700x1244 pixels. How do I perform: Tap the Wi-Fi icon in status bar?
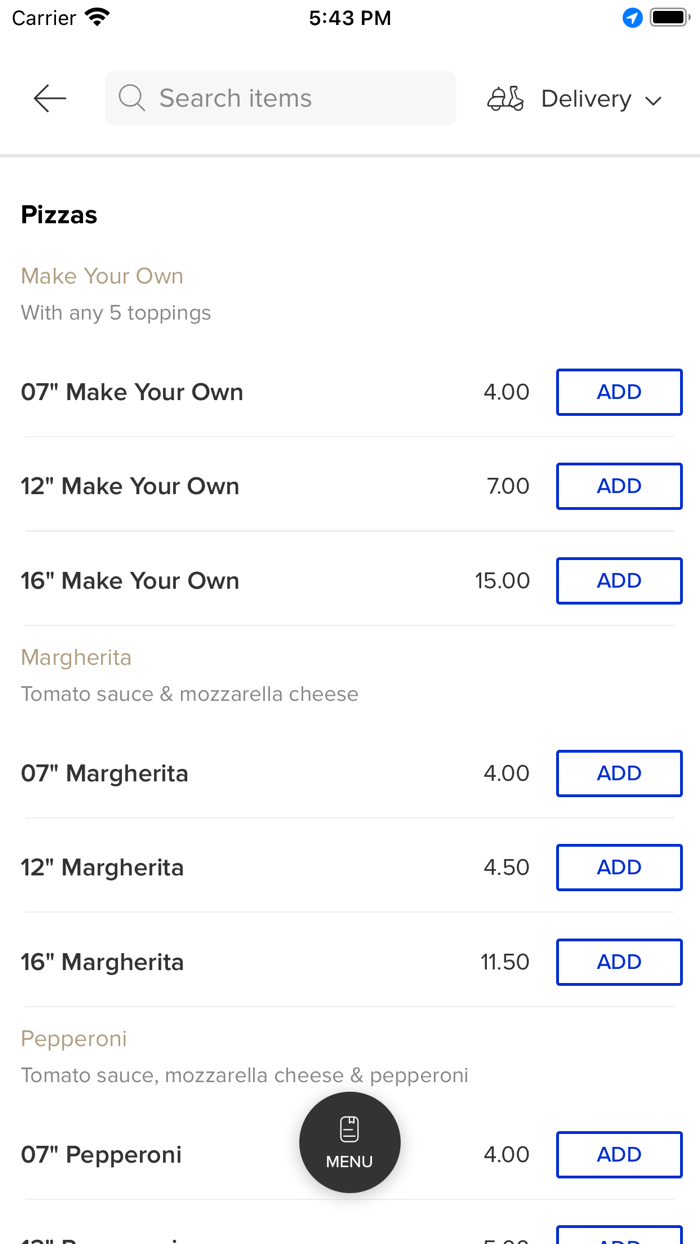pos(97,17)
